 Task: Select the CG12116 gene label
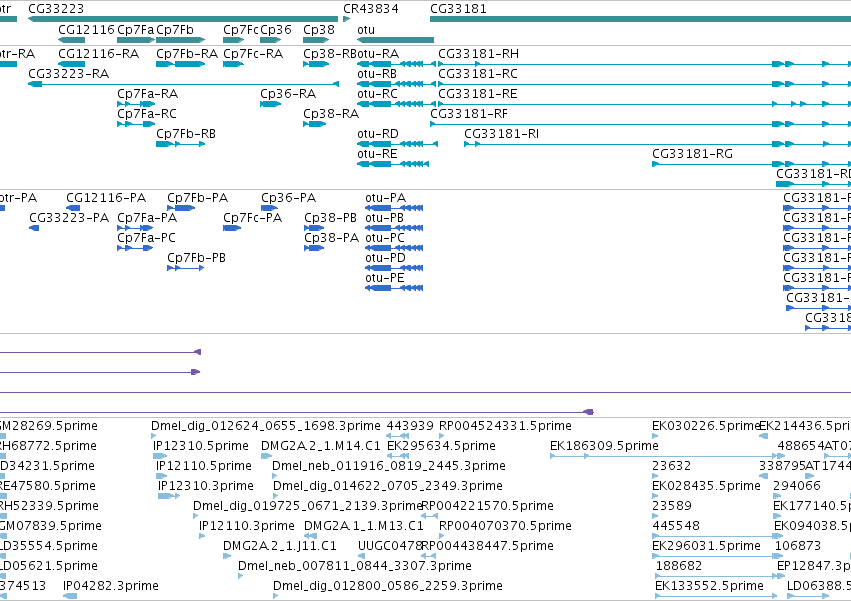86,30
